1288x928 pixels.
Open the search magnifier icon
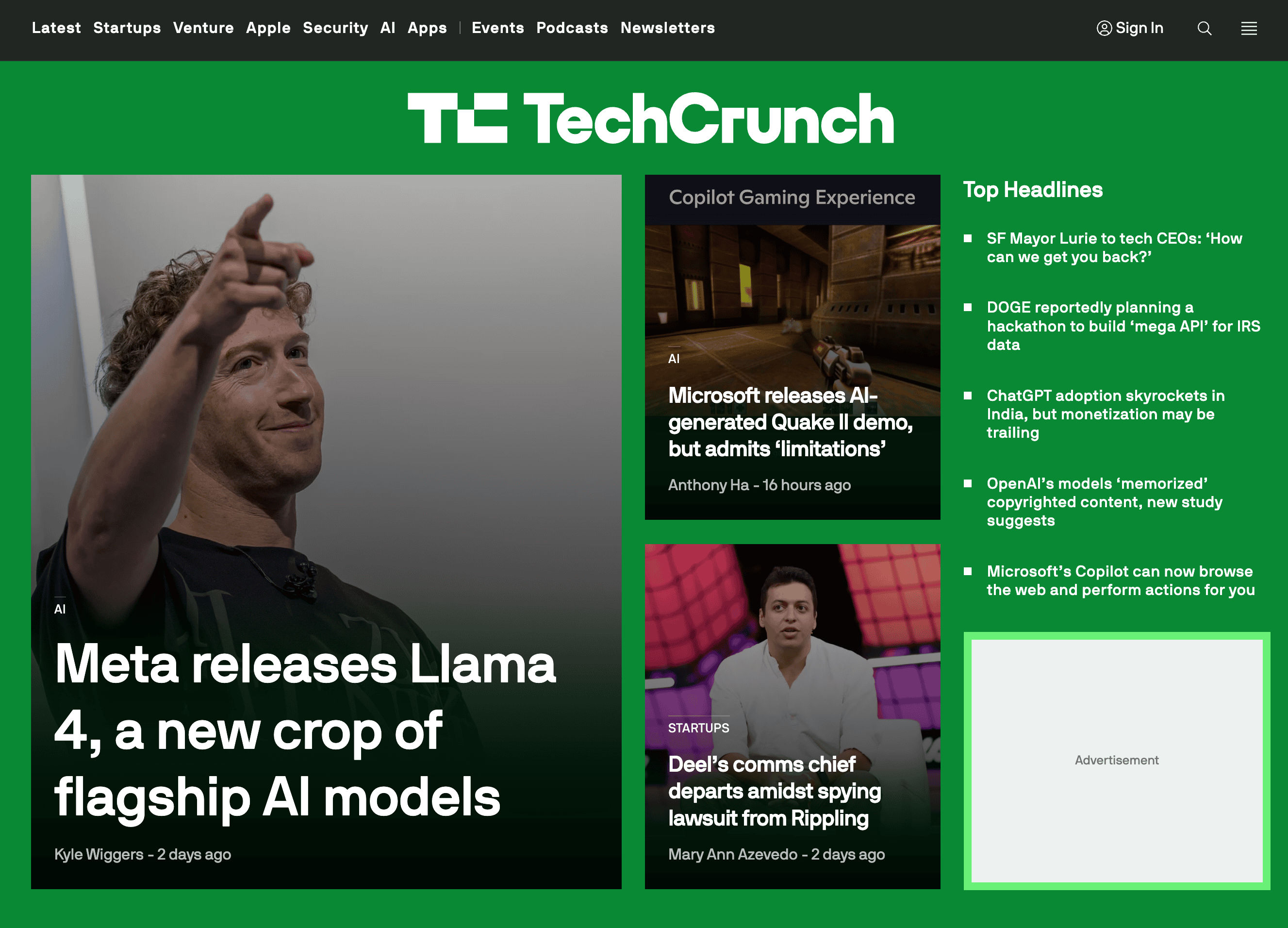coord(1204,28)
